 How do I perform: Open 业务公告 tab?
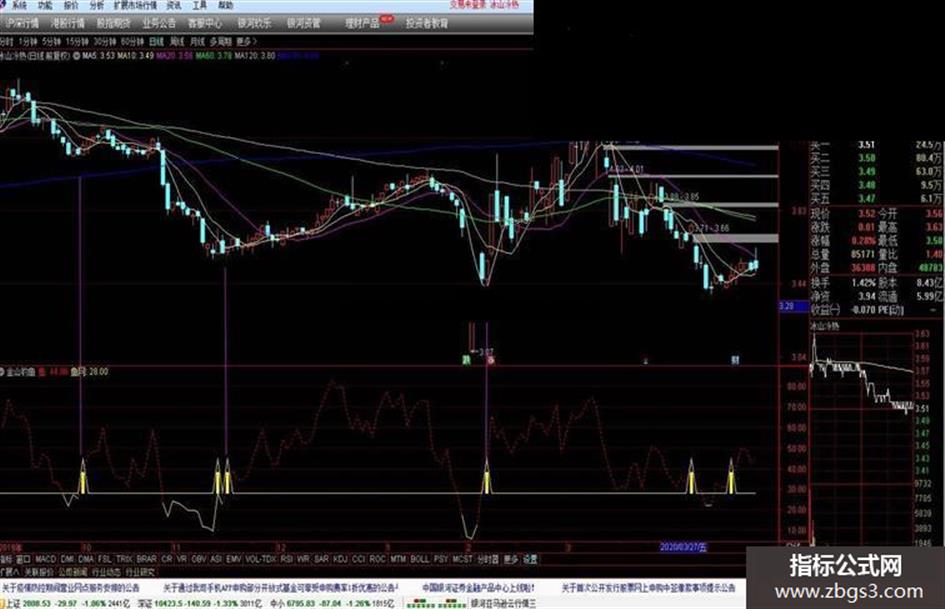coord(159,24)
